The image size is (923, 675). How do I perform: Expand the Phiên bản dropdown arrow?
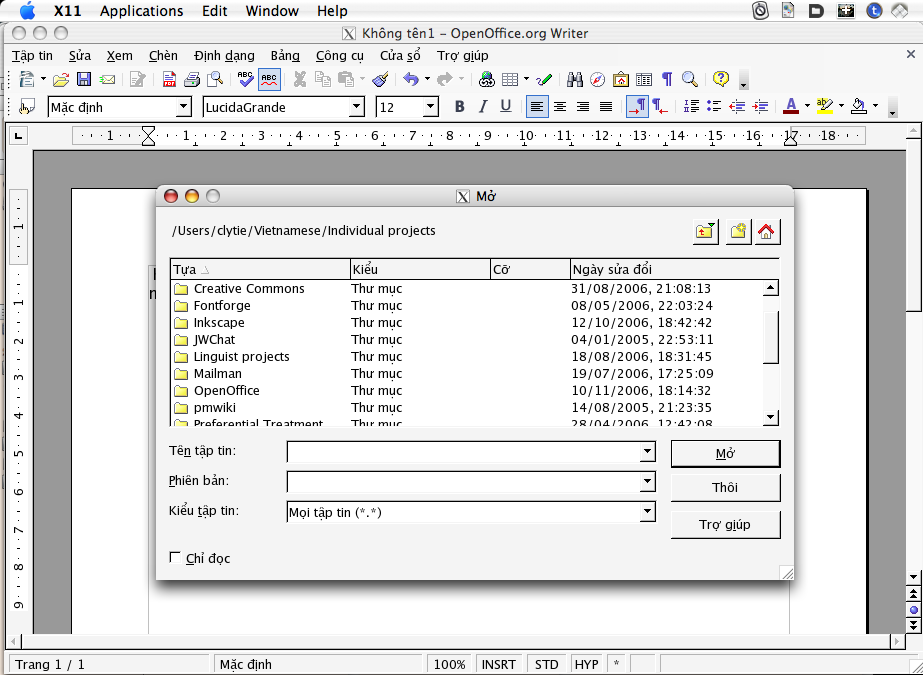click(x=647, y=481)
